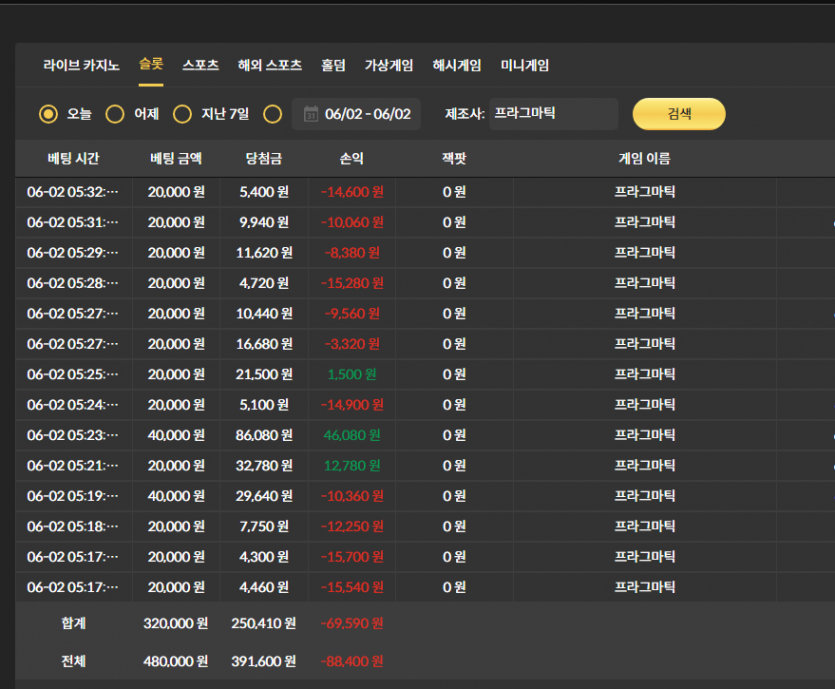The height and width of the screenshot is (689, 835).
Task: Click the 250,410 원 subtotal winnings
Action: tap(264, 623)
